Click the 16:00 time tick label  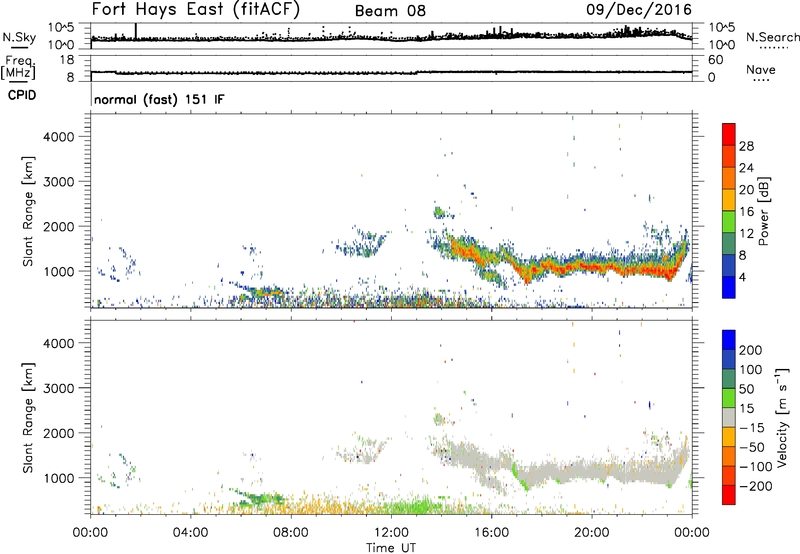[491, 533]
